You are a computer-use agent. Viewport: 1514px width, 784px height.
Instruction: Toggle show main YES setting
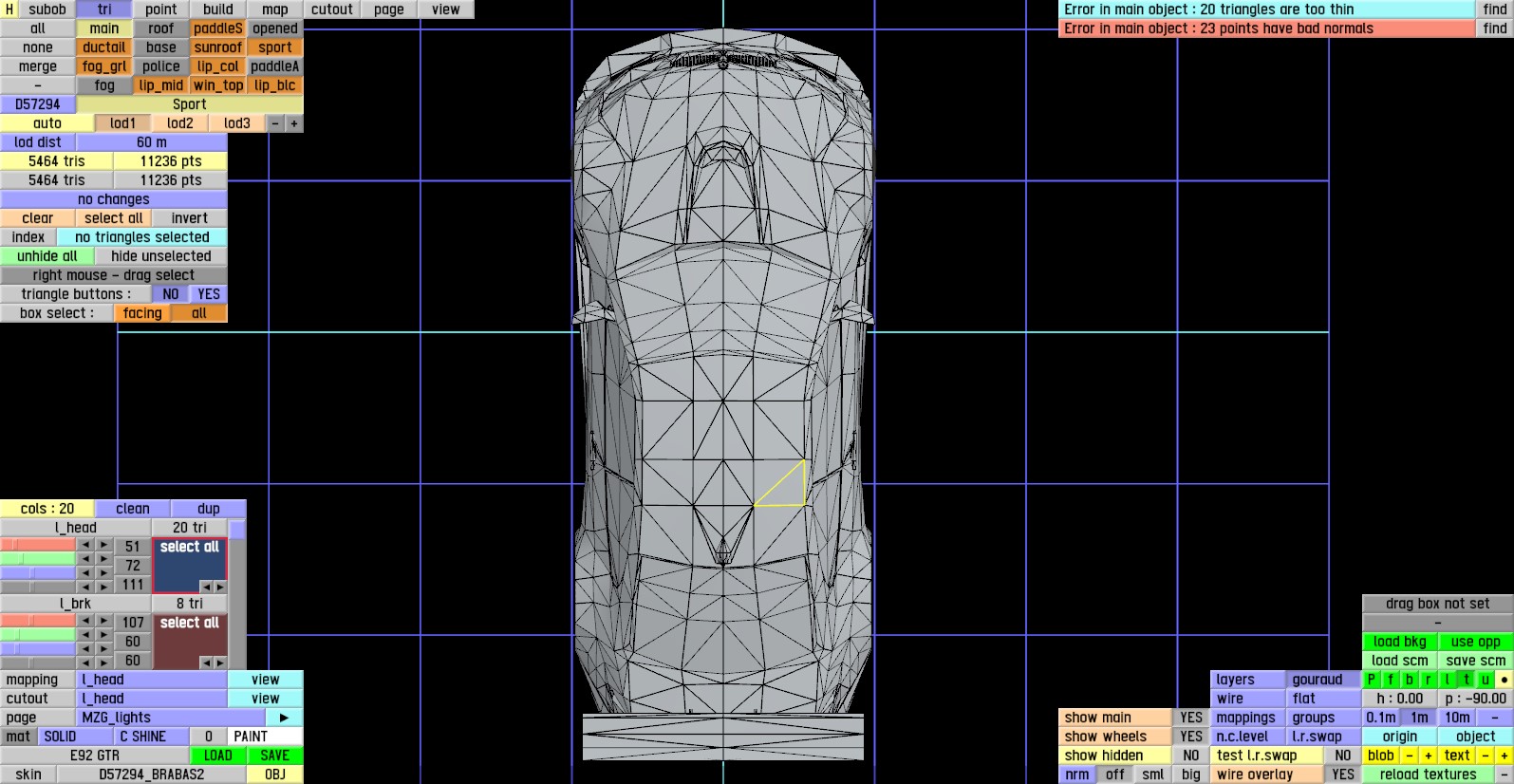tap(1191, 718)
